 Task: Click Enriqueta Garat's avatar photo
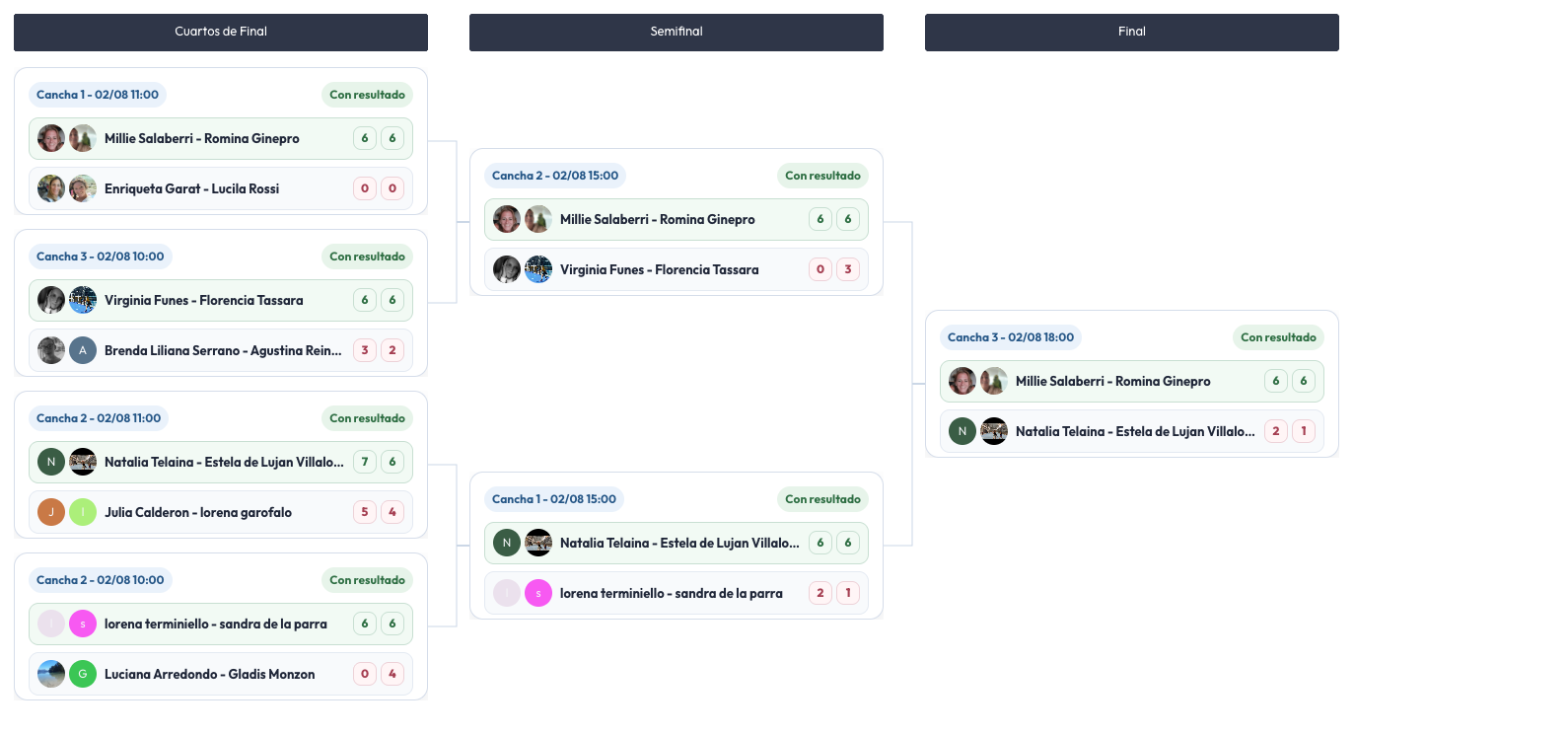pyautogui.click(x=51, y=188)
